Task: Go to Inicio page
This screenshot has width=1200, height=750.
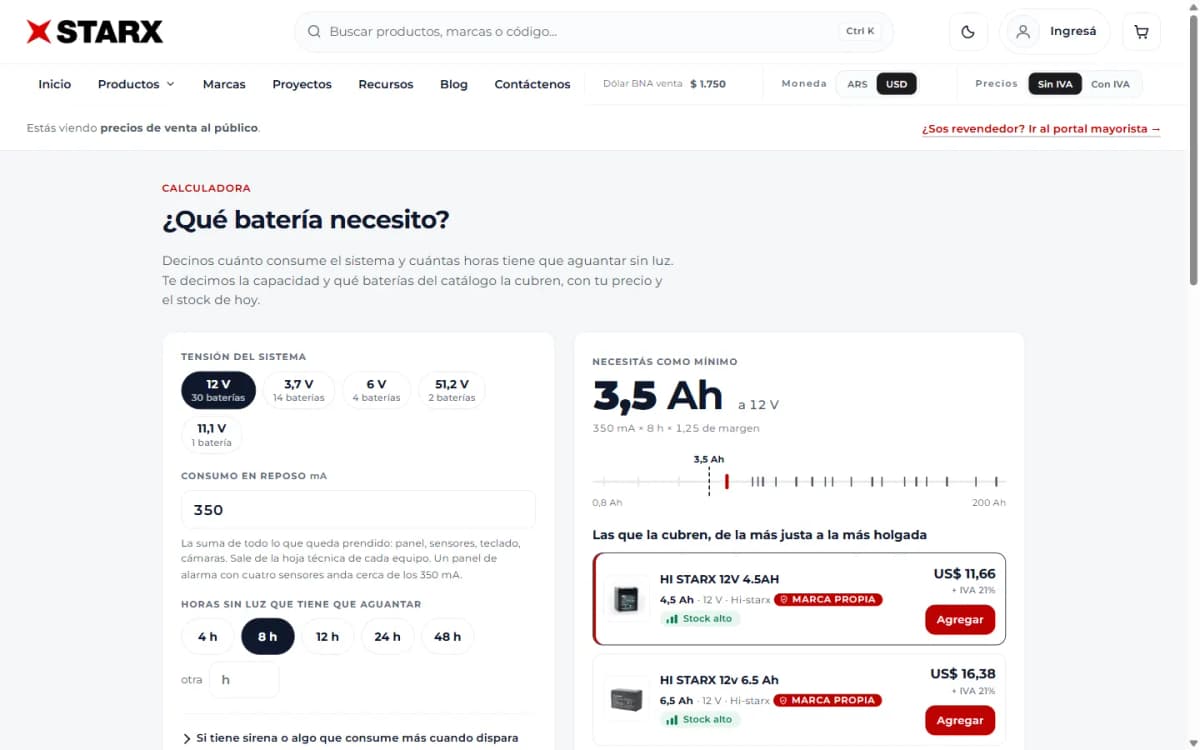Action: 55,84
